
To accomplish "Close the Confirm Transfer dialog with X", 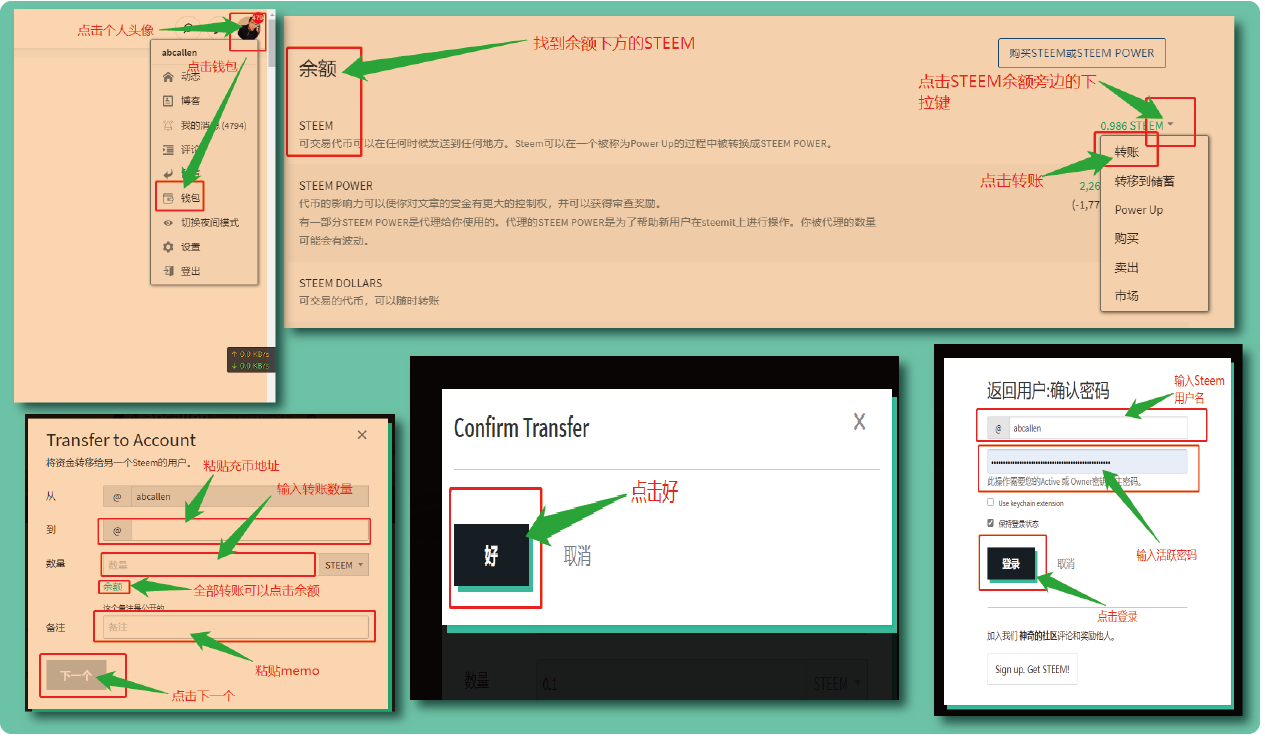I will point(859,422).
